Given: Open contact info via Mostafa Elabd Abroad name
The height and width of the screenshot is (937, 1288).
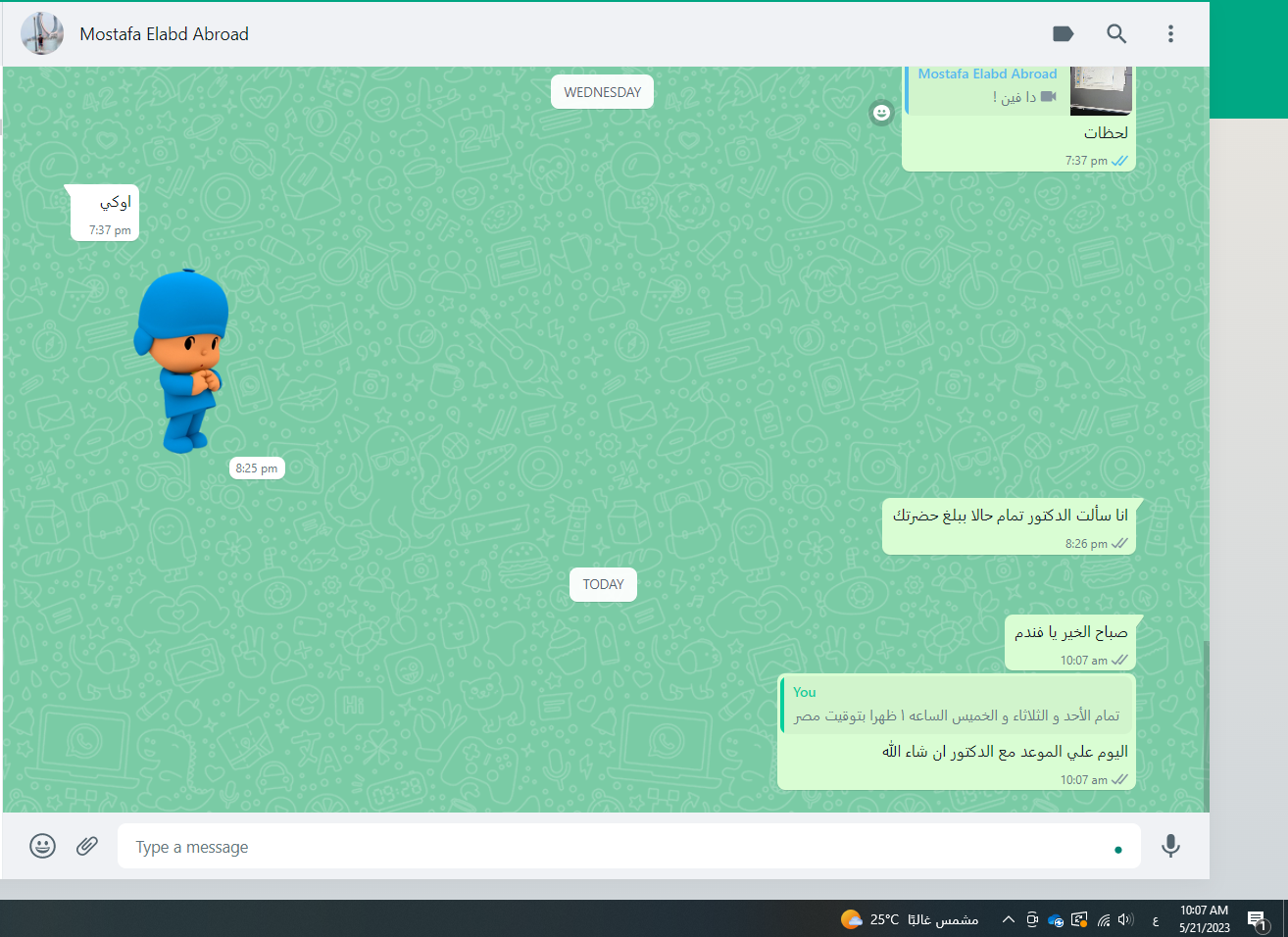Looking at the screenshot, I should (164, 34).
